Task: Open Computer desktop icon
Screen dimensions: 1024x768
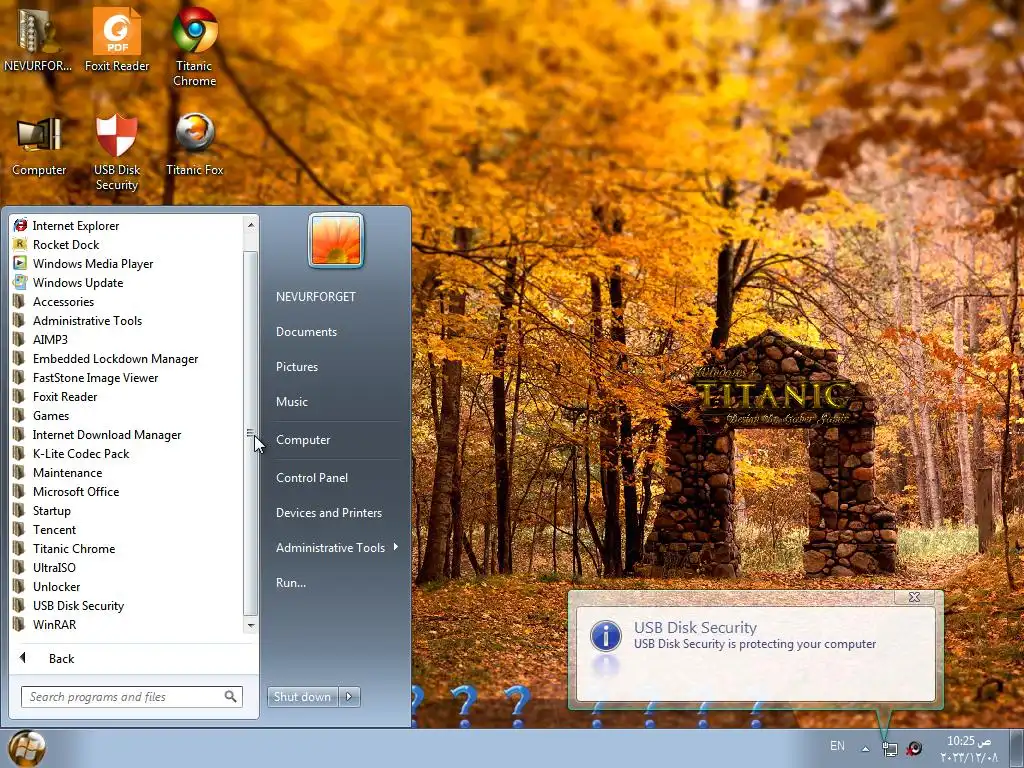Action: coord(39,146)
